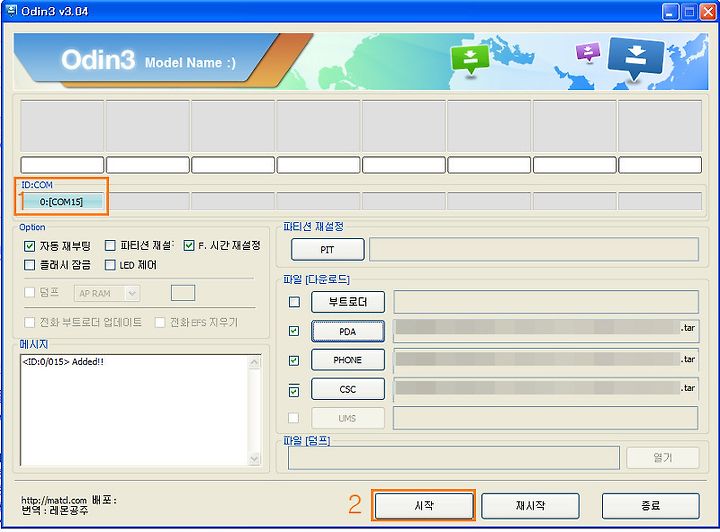Viewport: 720px width, 532px height.
Task: Enable the 플래시 잠금 checkbox
Action: tap(29, 265)
